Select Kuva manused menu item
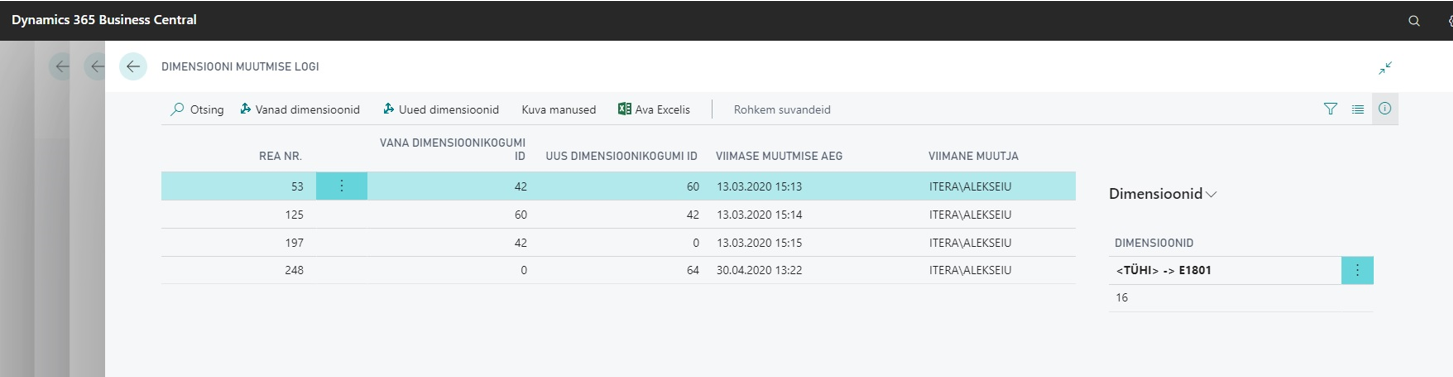Image resolution: width=1453 pixels, height=377 pixels. click(x=559, y=110)
